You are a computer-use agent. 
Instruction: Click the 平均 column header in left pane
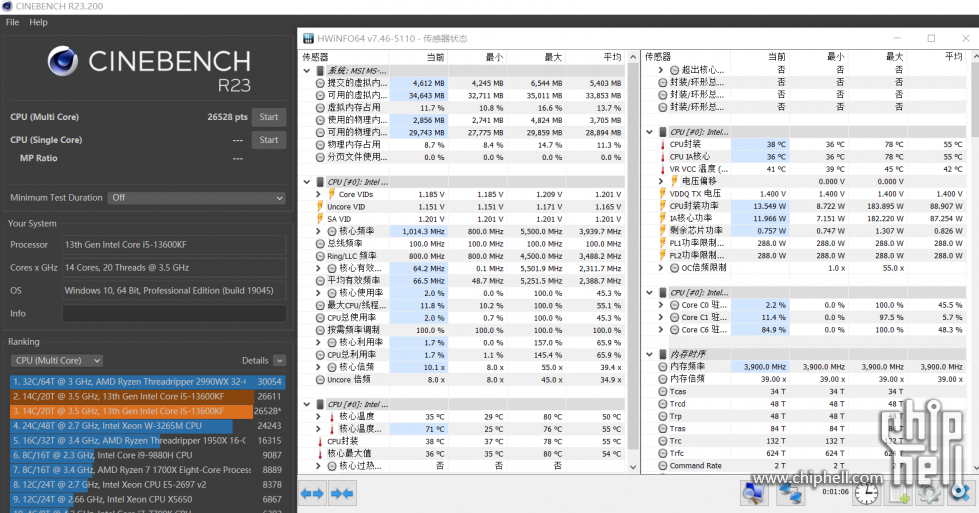point(612,57)
